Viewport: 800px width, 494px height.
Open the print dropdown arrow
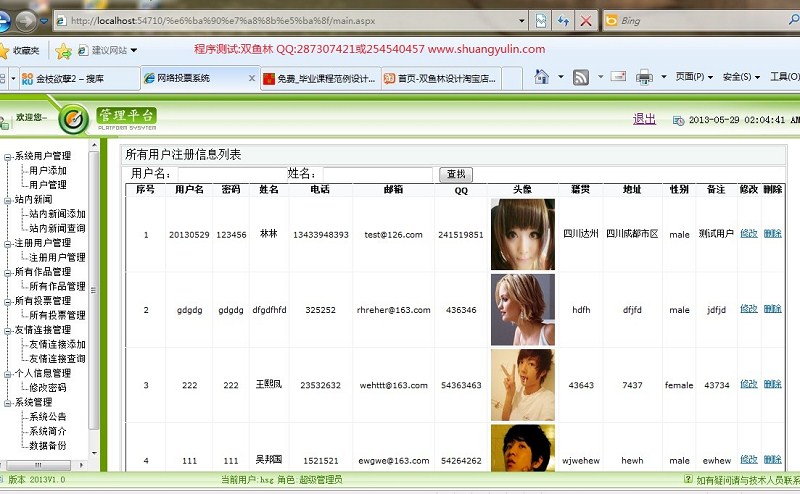(664, 77)
